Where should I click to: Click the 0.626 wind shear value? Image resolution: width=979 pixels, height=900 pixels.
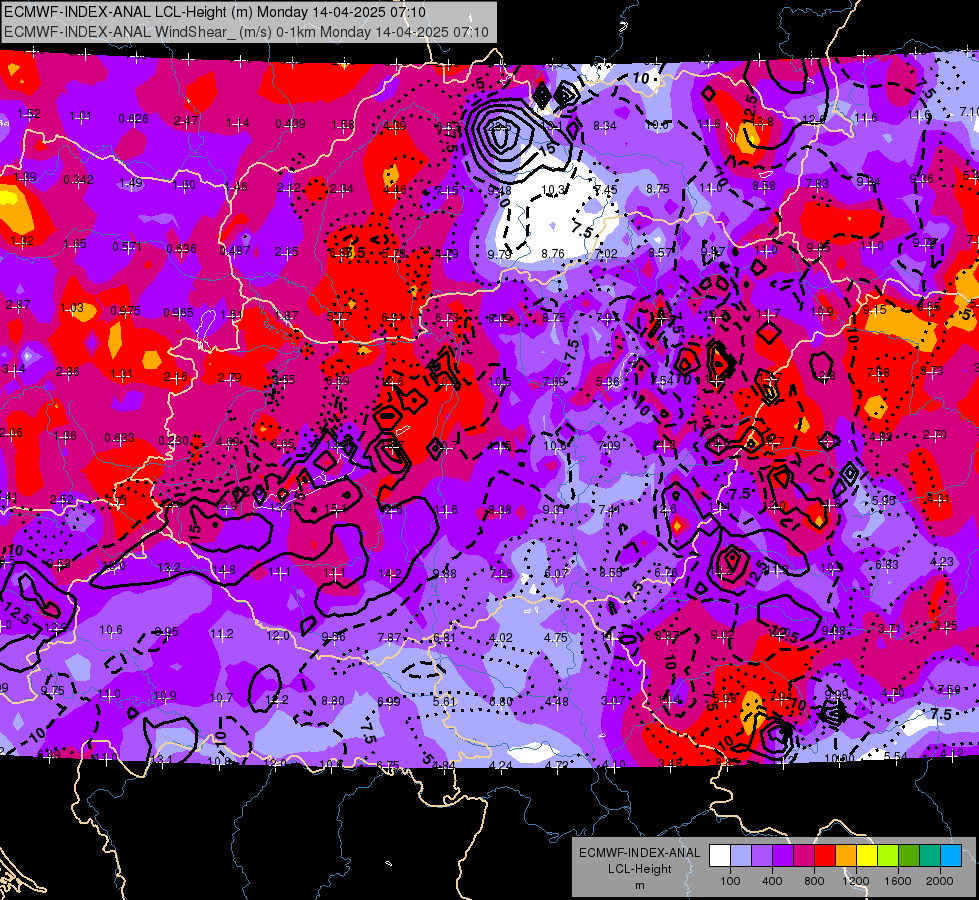(133, 119)
